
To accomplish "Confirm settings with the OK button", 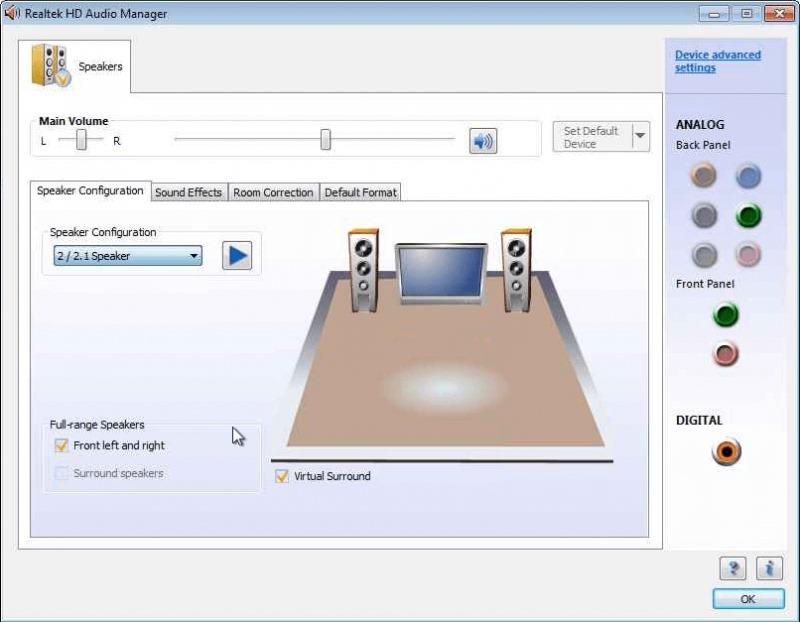I will coord(748,598).
